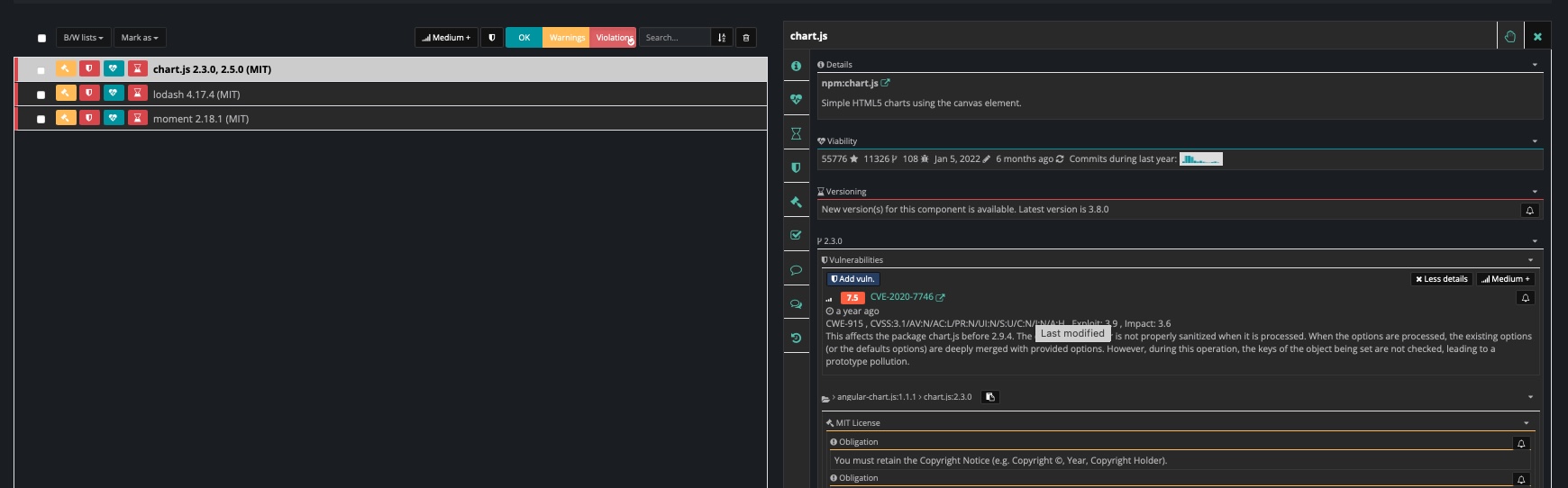
Task: Collapse the MIT License section arrow
Action: click(x=1527, y=423)
